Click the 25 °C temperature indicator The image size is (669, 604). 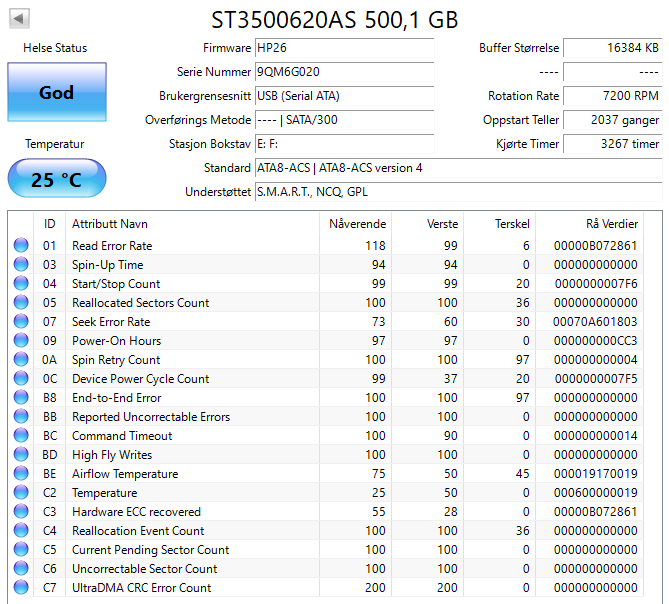56,180
